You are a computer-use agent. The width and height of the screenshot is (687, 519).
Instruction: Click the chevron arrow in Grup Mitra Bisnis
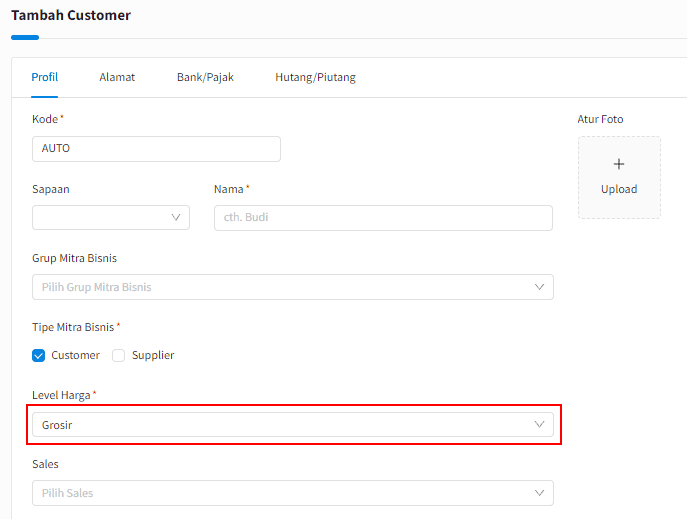pyautogui.click(x=540, y=287)
